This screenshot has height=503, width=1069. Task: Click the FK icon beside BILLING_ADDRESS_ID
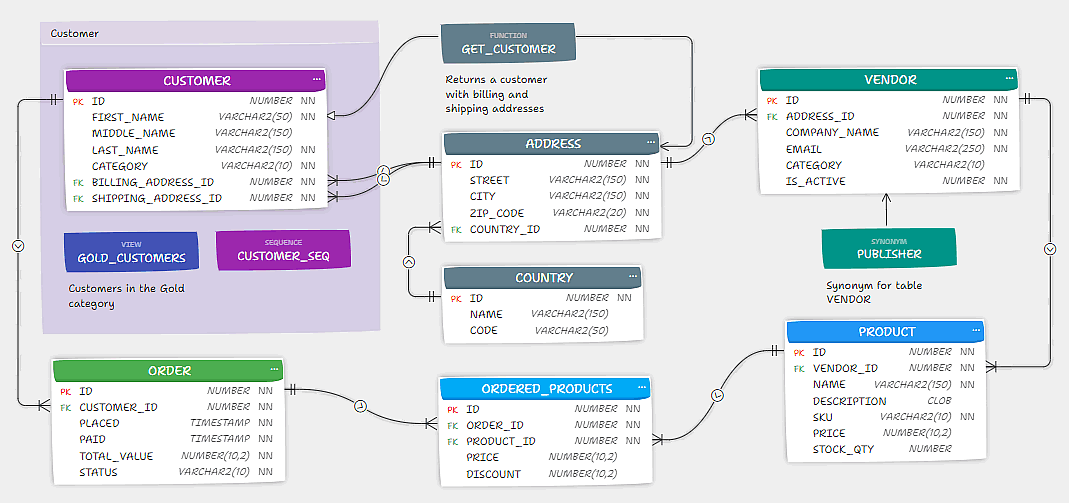(x=77, y=183)
